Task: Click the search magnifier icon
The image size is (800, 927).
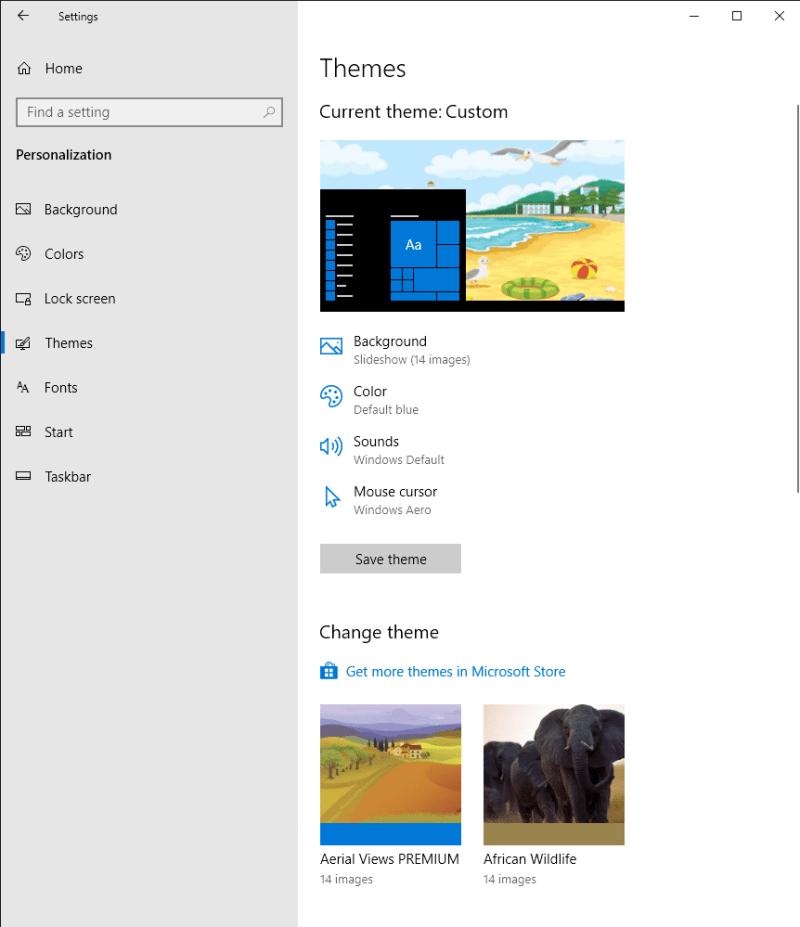Action: coord(269,112)
